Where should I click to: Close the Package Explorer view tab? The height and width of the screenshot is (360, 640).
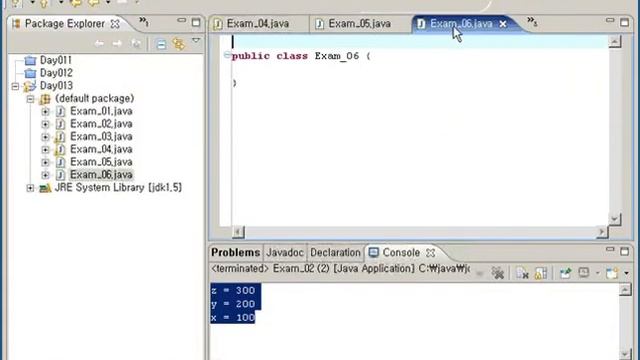click(116, 24)
